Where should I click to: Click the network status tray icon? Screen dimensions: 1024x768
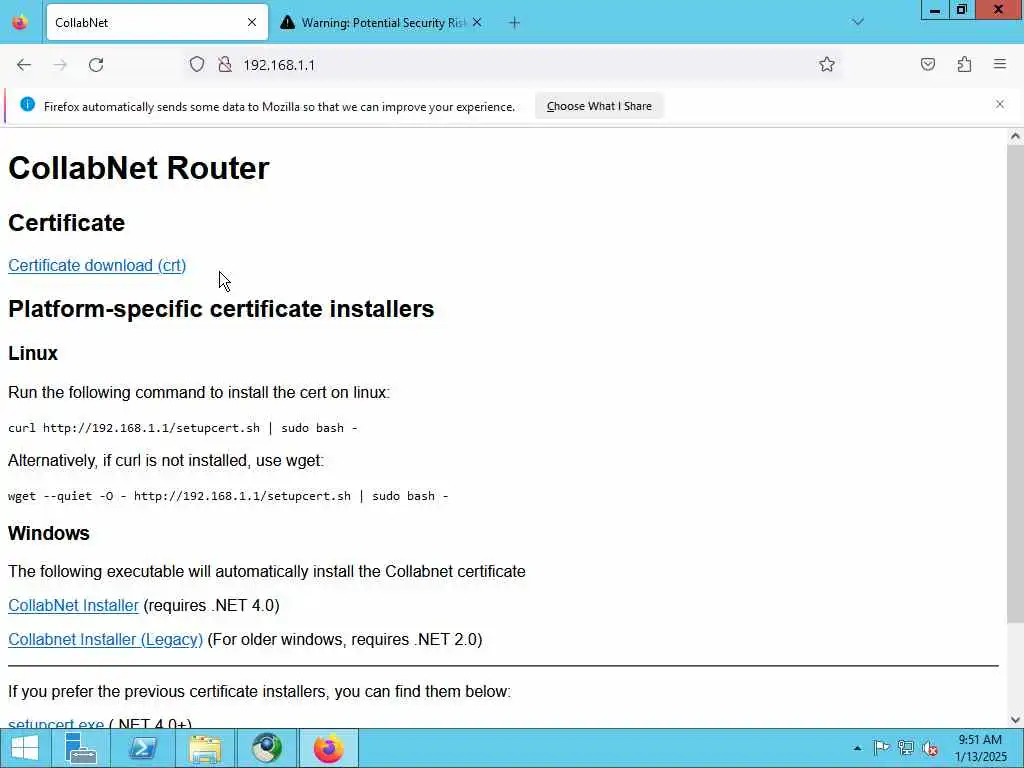905,748
